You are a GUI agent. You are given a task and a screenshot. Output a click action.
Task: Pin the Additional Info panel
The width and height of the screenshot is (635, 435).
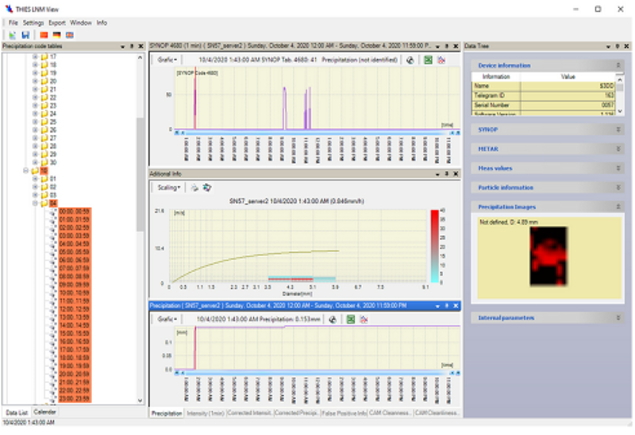click(447, 174)
